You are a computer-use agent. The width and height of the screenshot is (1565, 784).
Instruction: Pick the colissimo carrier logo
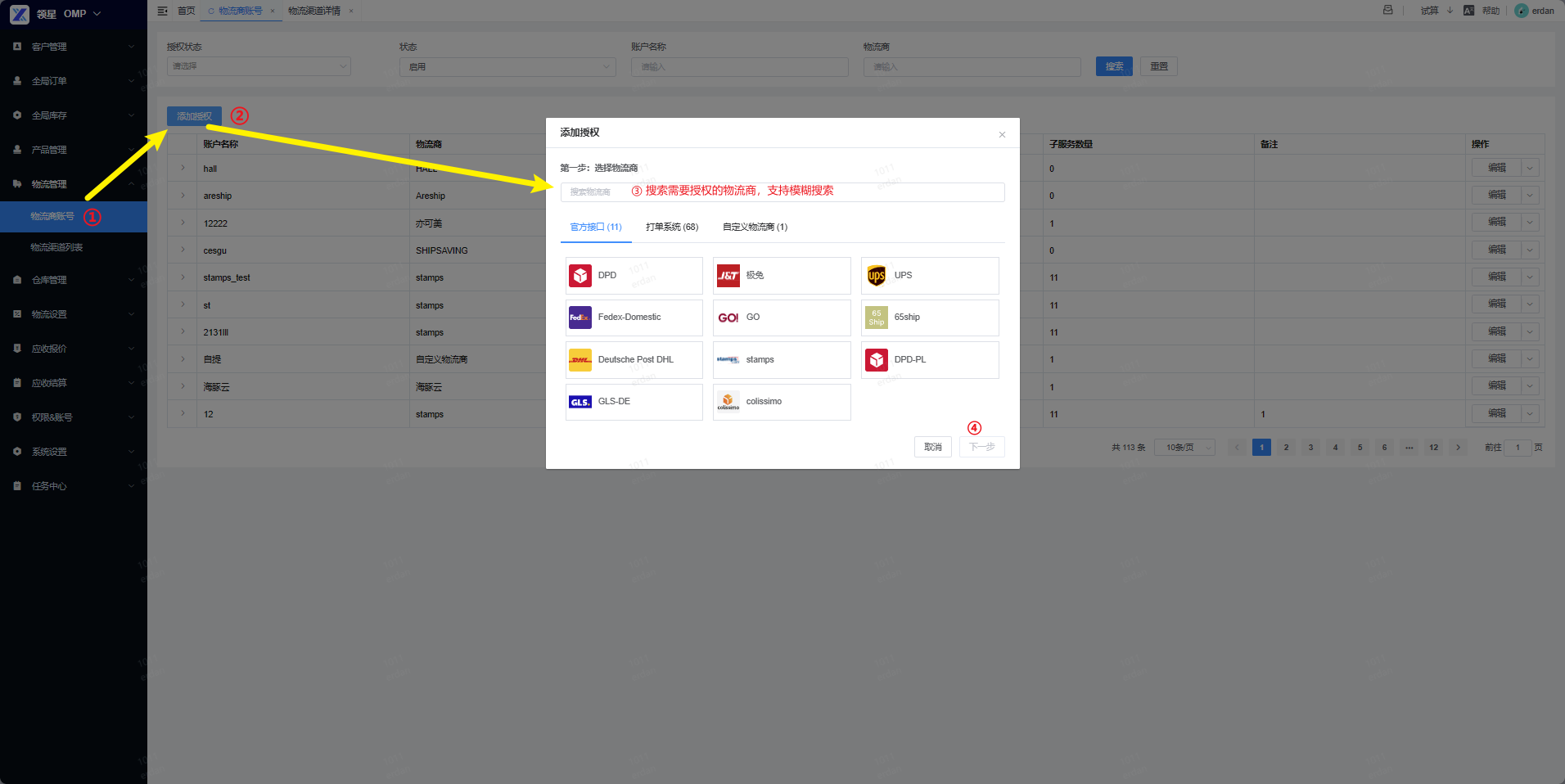(728, 402)
